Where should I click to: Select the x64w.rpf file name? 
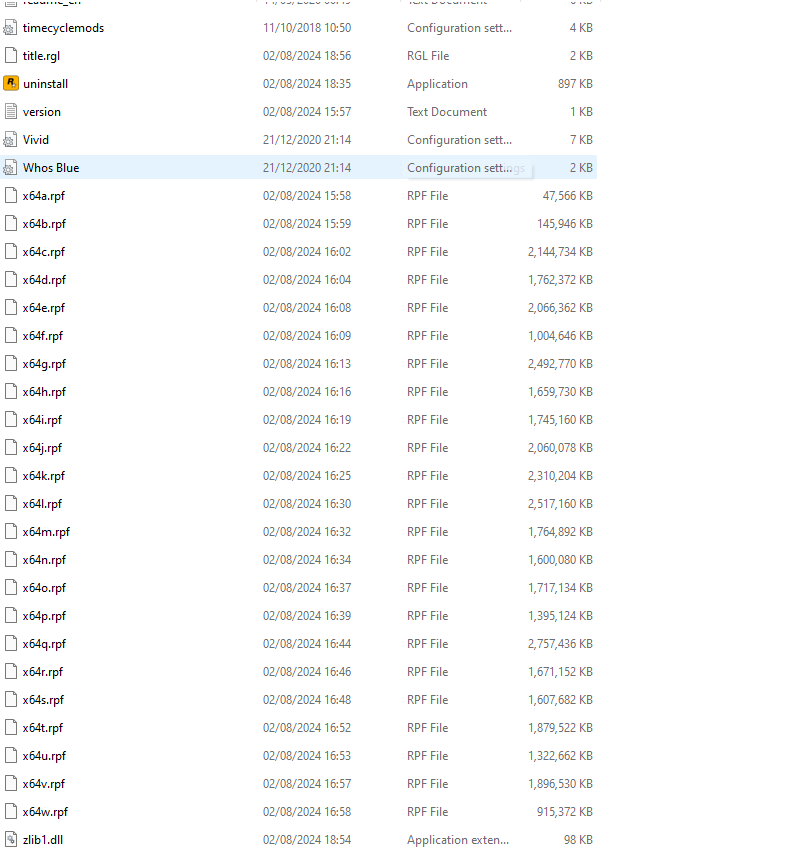[x=45, y=812]
